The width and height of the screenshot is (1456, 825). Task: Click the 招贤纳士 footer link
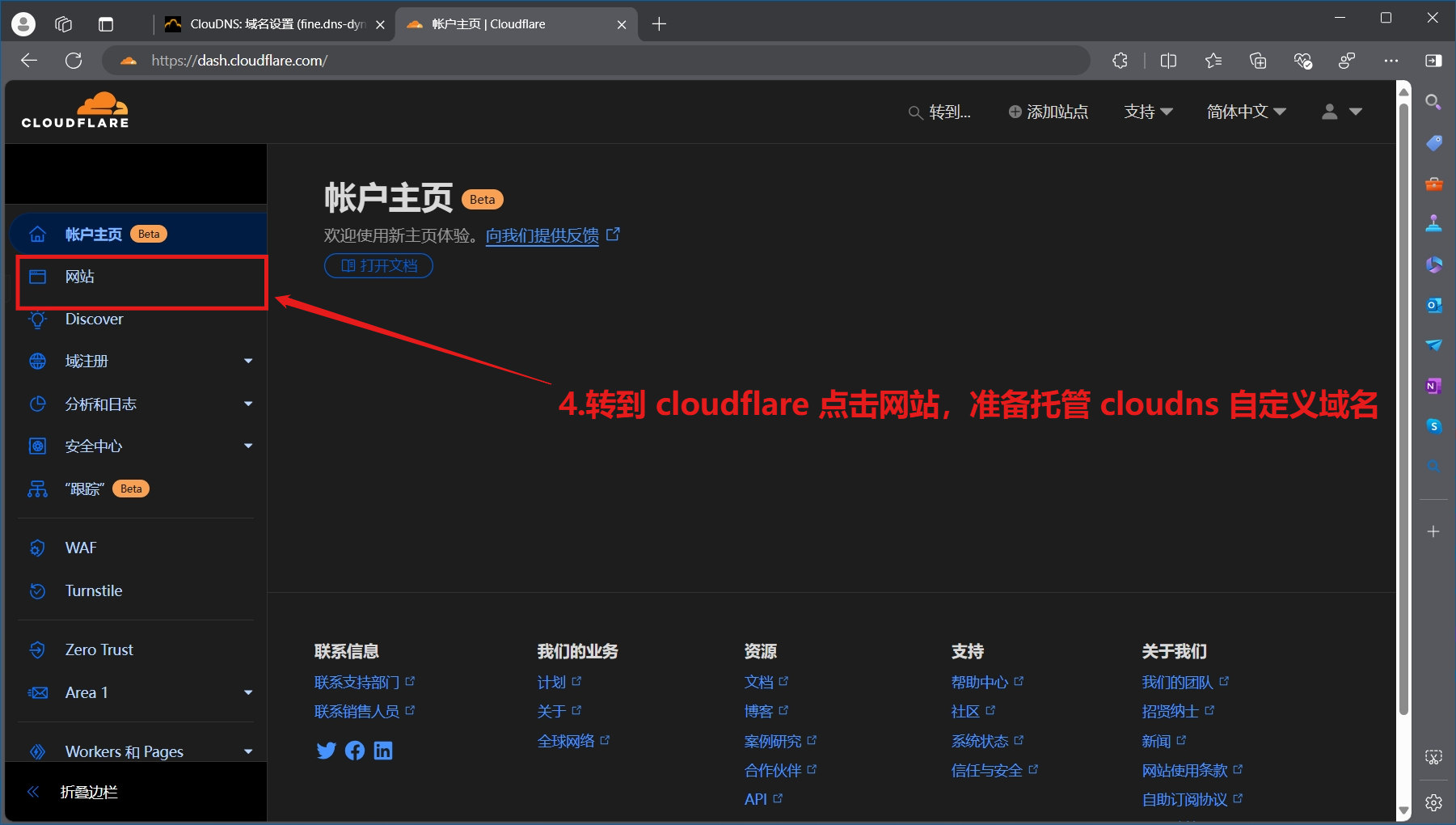(1170, 711)
